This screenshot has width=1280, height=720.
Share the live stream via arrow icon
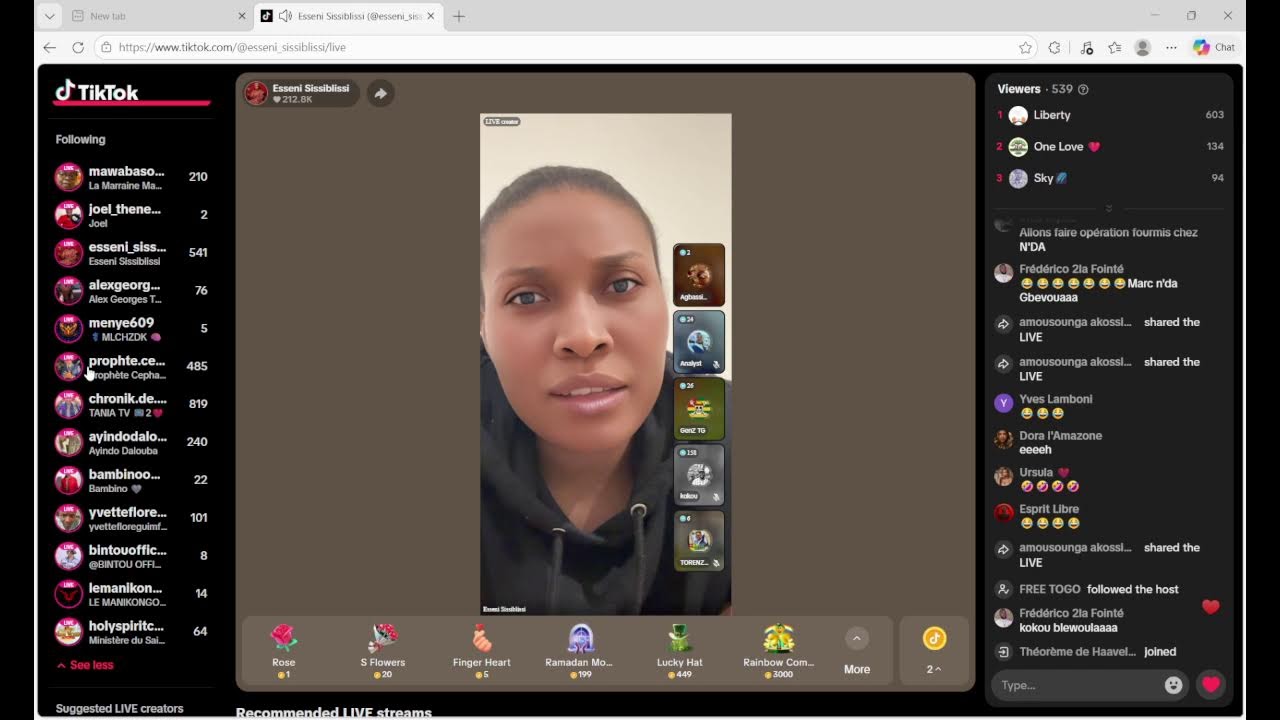(x=381, y=93)
